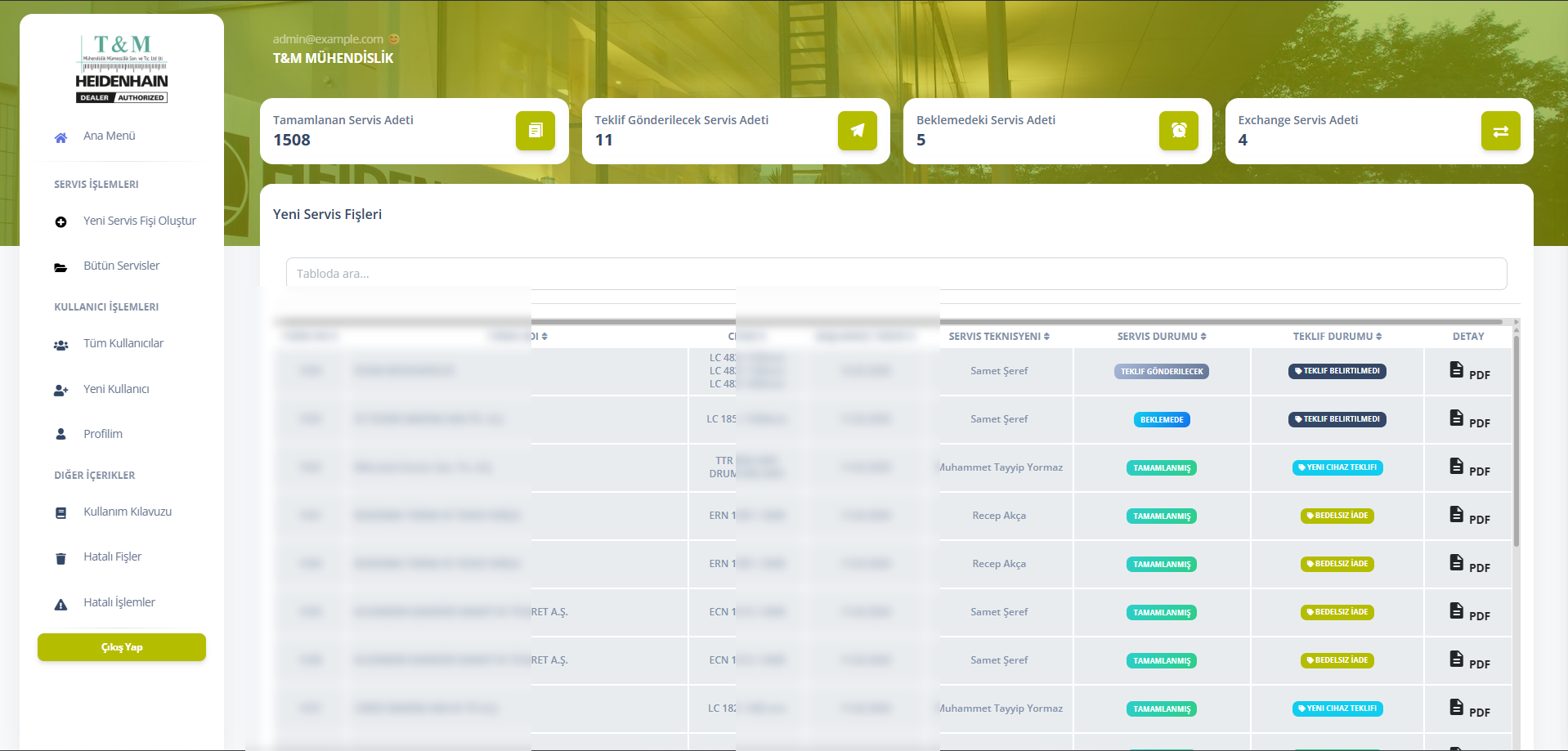Open PDF icon for the first service row
The image size is (1568, 751).
tap(1457, 370)
